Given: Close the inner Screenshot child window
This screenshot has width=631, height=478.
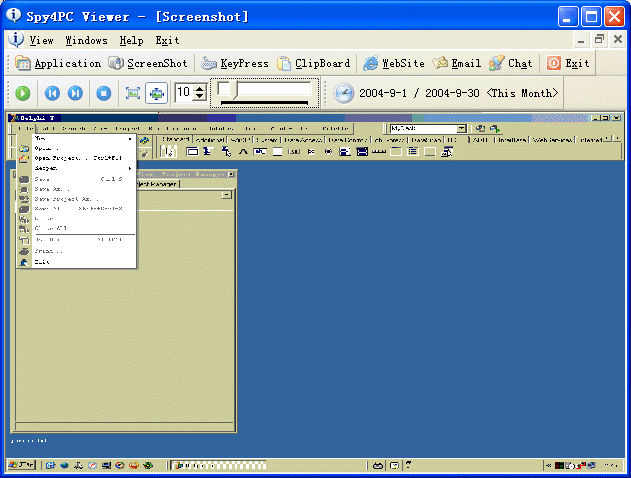Looking at the screenshot, I should click(x=618, y=39).
